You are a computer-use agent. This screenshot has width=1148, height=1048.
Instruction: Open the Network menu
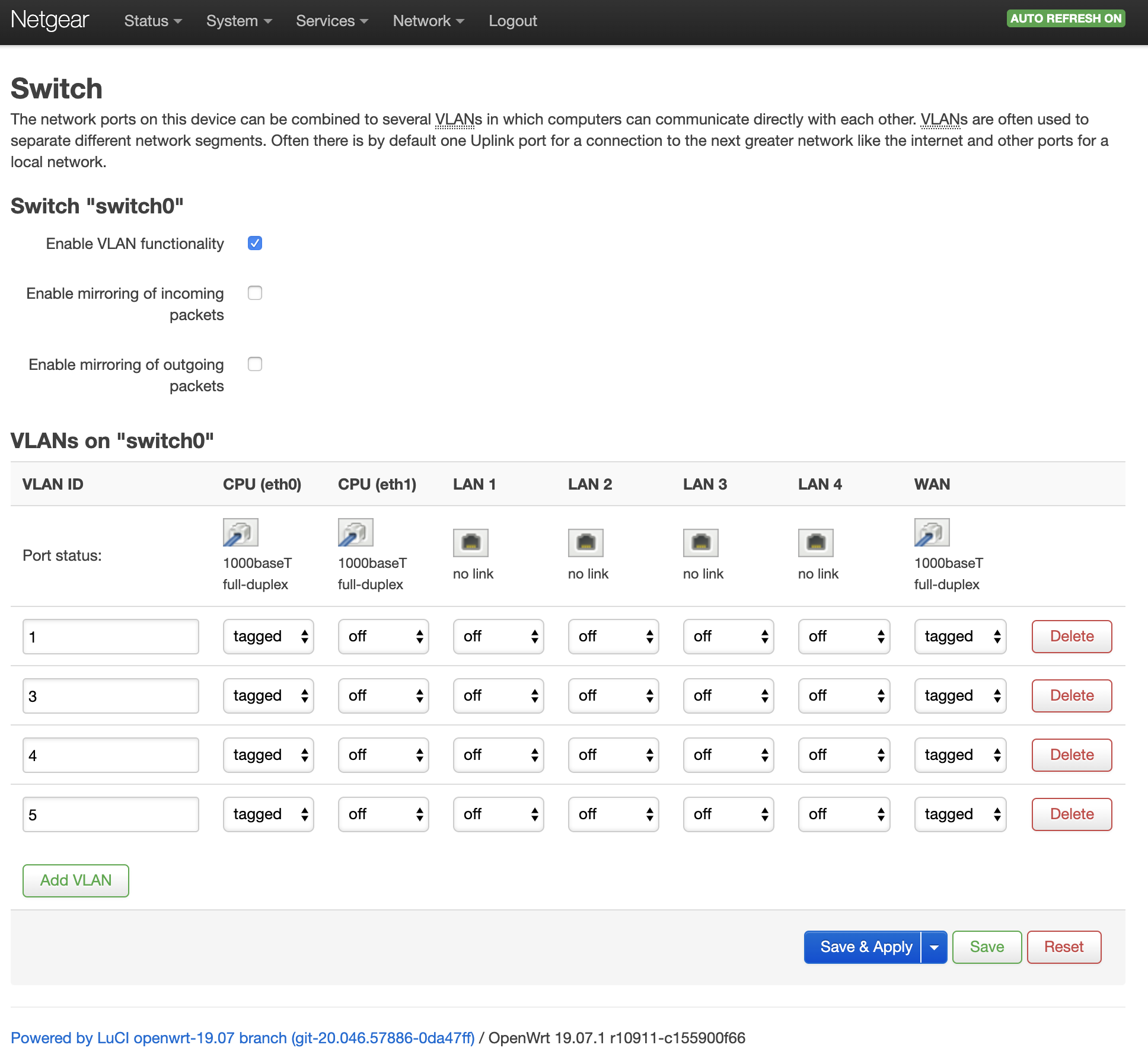(x=428, y=21)
